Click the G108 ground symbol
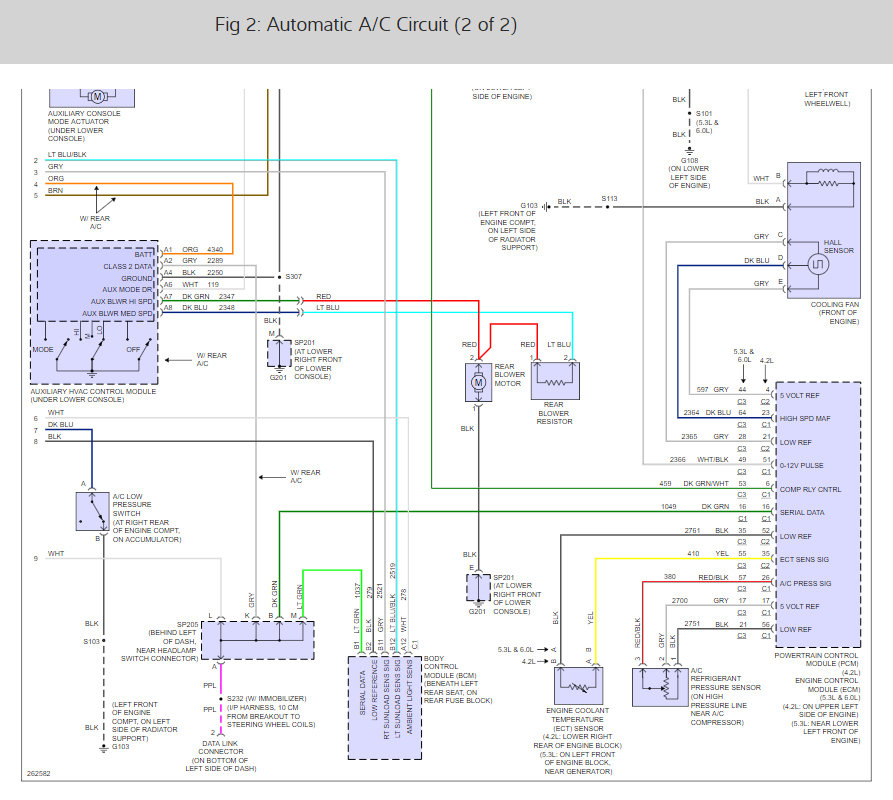 point(689,151)
